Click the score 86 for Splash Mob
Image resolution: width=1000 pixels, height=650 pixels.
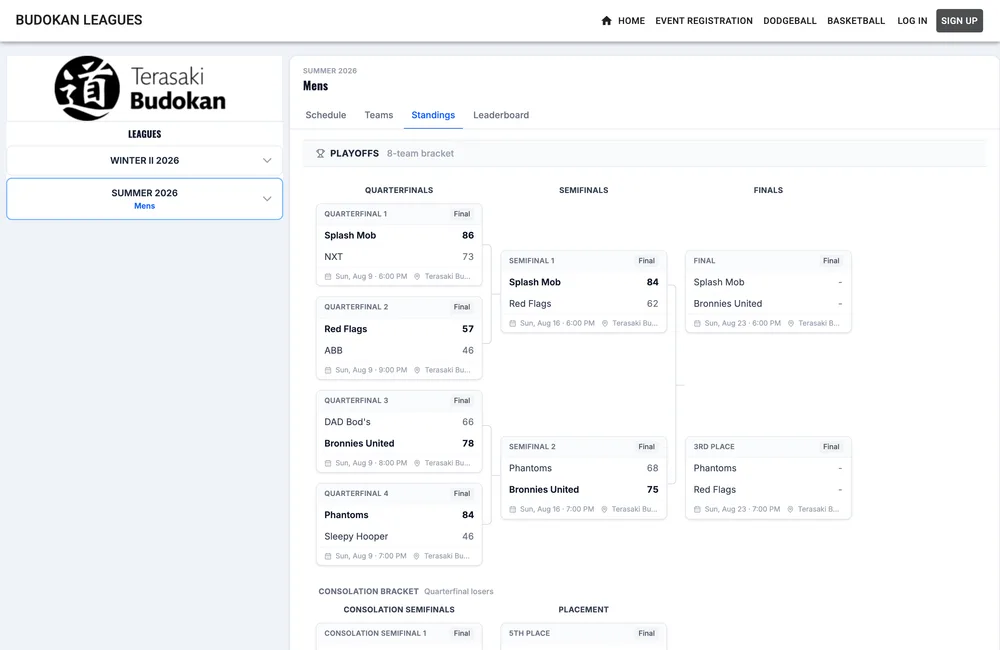(467, 235)
